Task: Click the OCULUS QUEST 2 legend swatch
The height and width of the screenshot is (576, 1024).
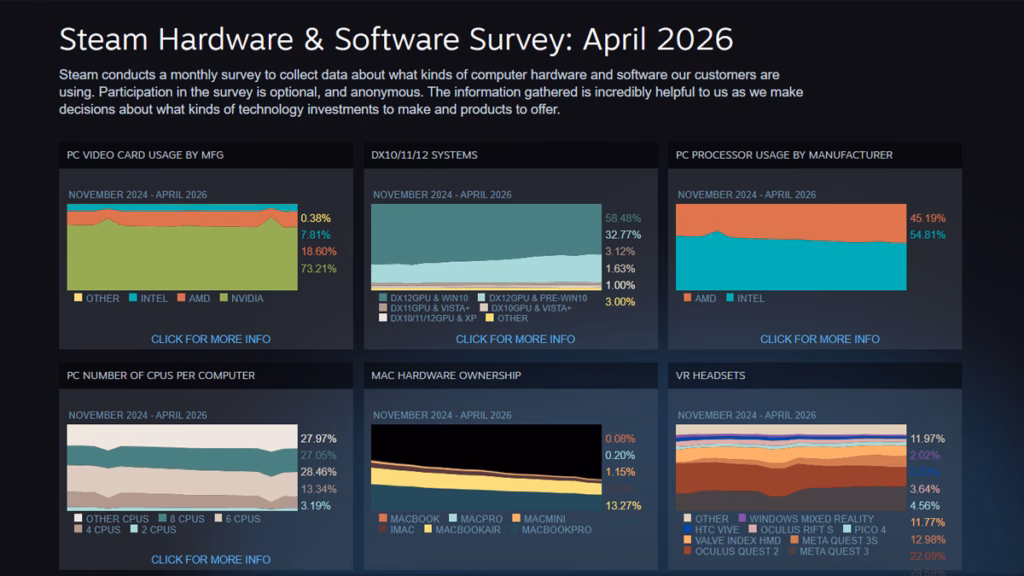Action: point(687,551)
